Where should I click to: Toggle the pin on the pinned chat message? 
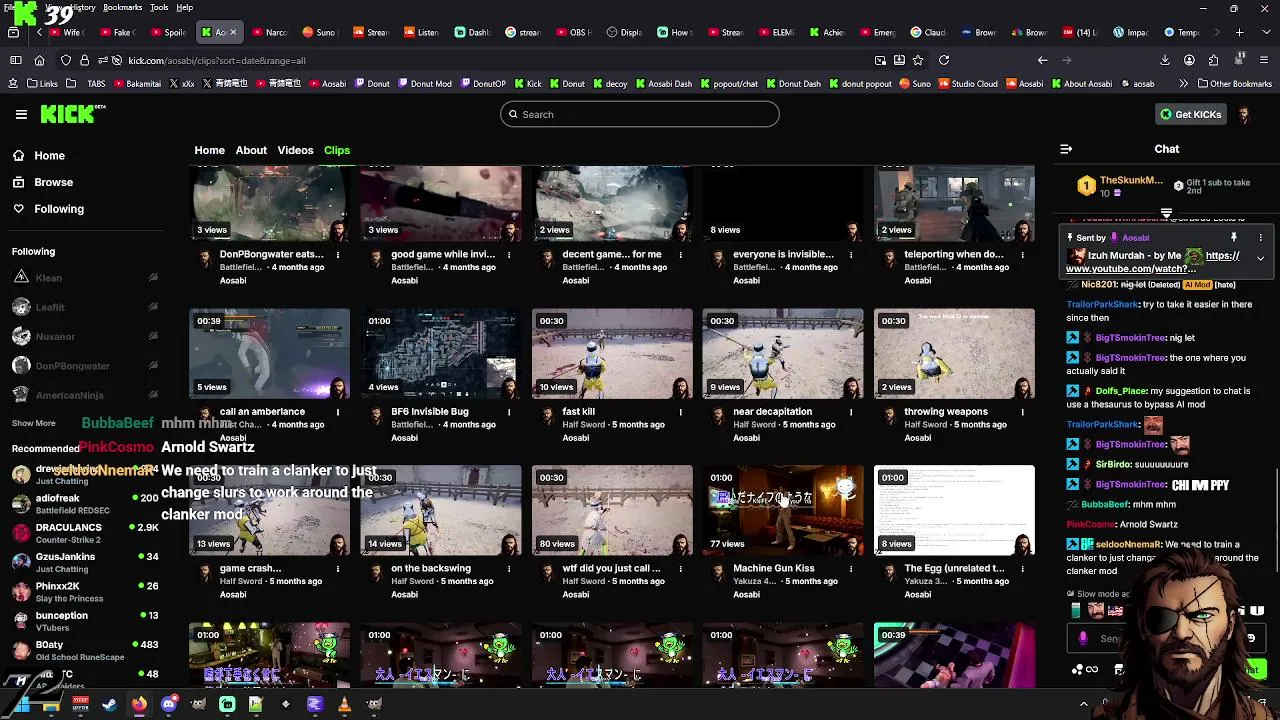(1234, 238)
